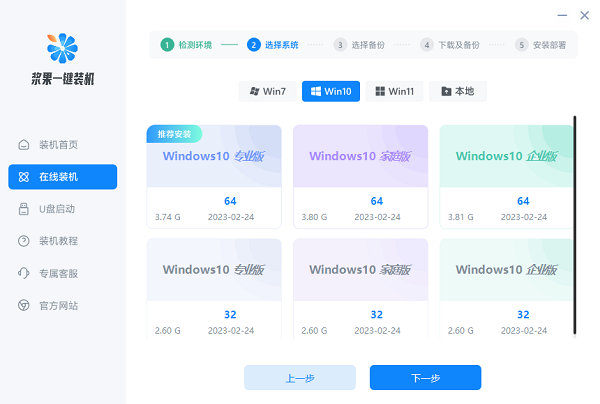Switch to the Win7 tab
This screenshot has width=600, height=404.
[267, 91]
